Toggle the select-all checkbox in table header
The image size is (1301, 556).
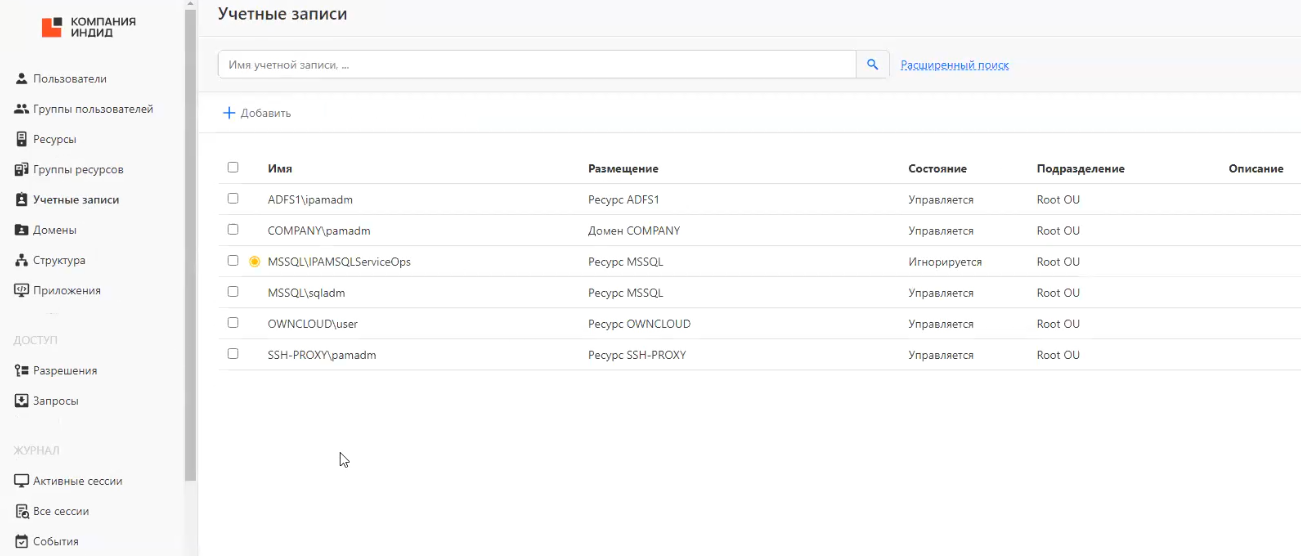233,168
